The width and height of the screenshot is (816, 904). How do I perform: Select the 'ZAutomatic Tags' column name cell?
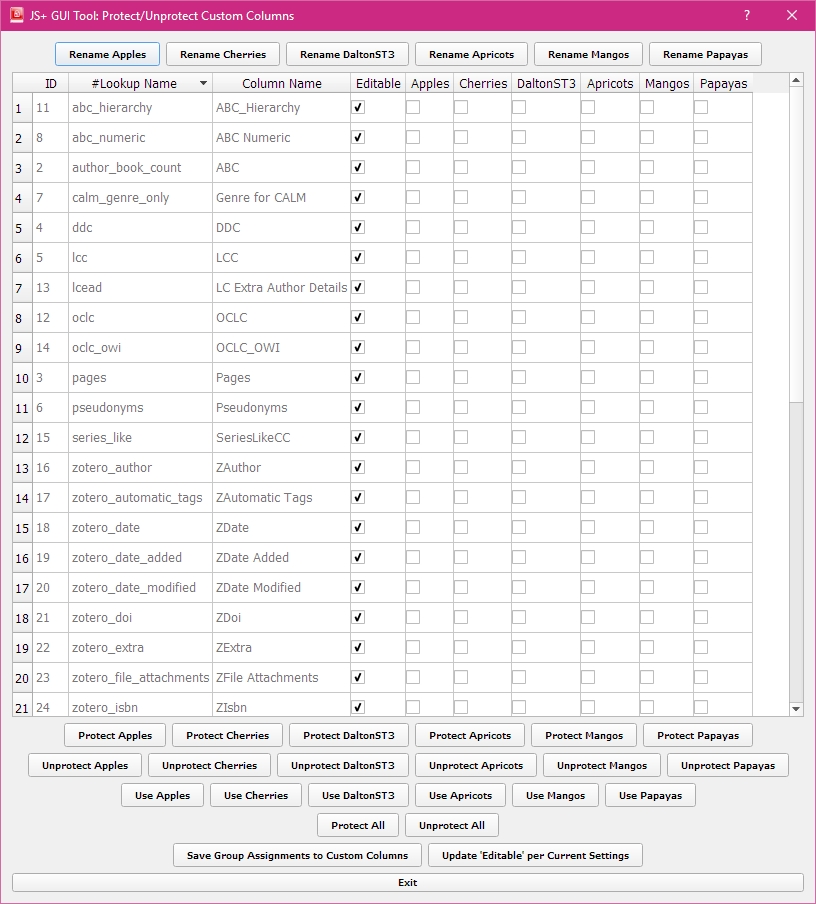tap(281, 498)
